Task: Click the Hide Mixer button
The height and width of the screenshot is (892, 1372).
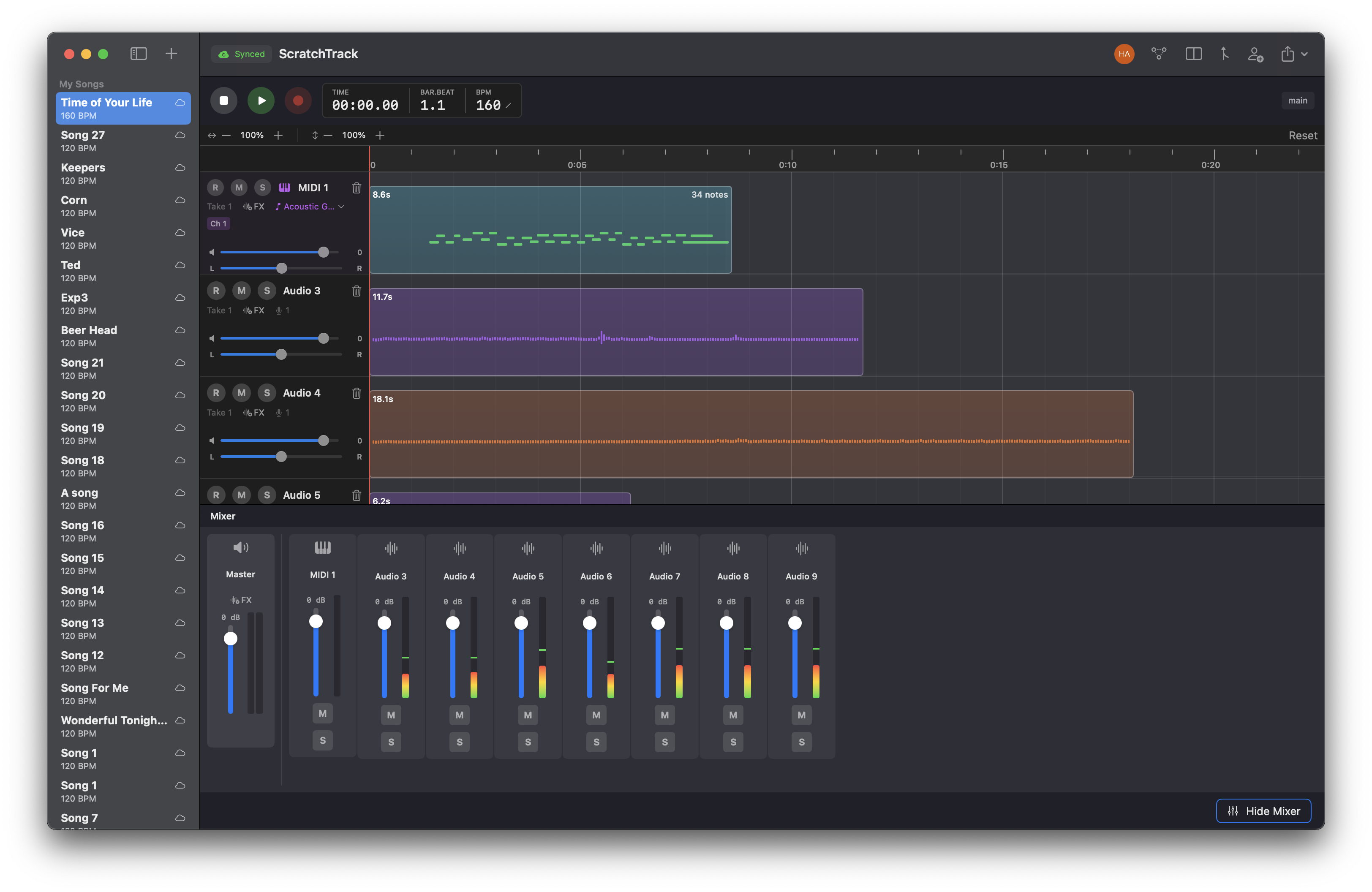Action: tap(1263, 811)
